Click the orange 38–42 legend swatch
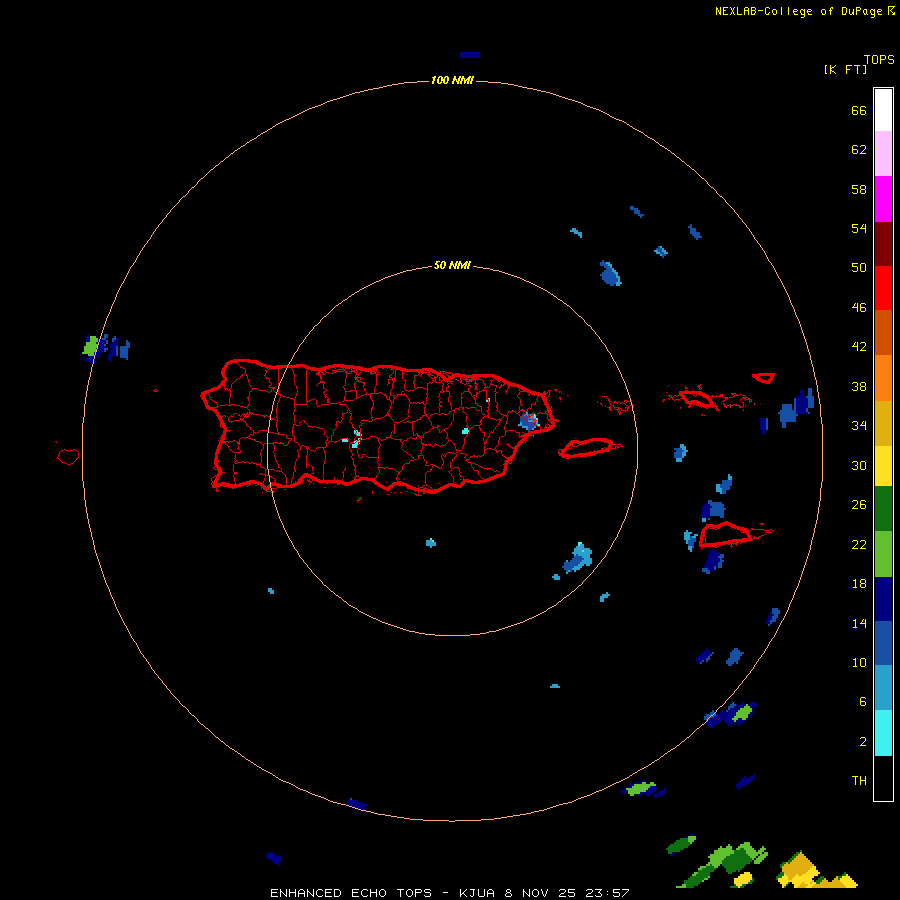 point(883,378)
